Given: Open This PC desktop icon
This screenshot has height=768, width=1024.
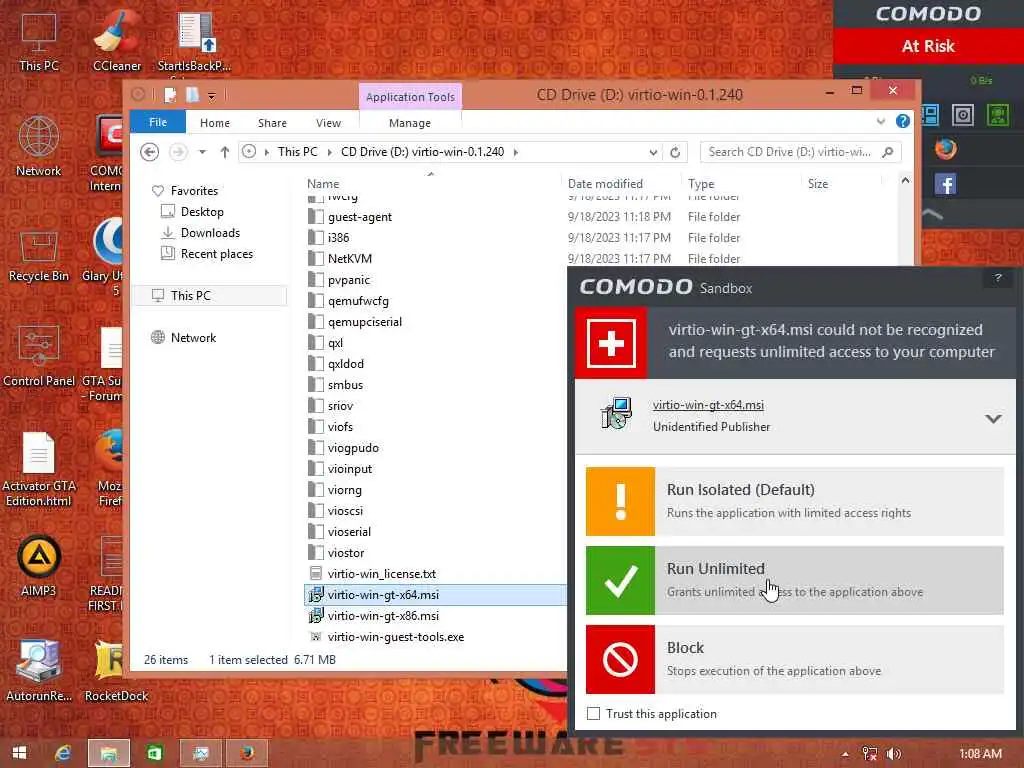Looking at the screenshot, I should click(x=39, y=40).
